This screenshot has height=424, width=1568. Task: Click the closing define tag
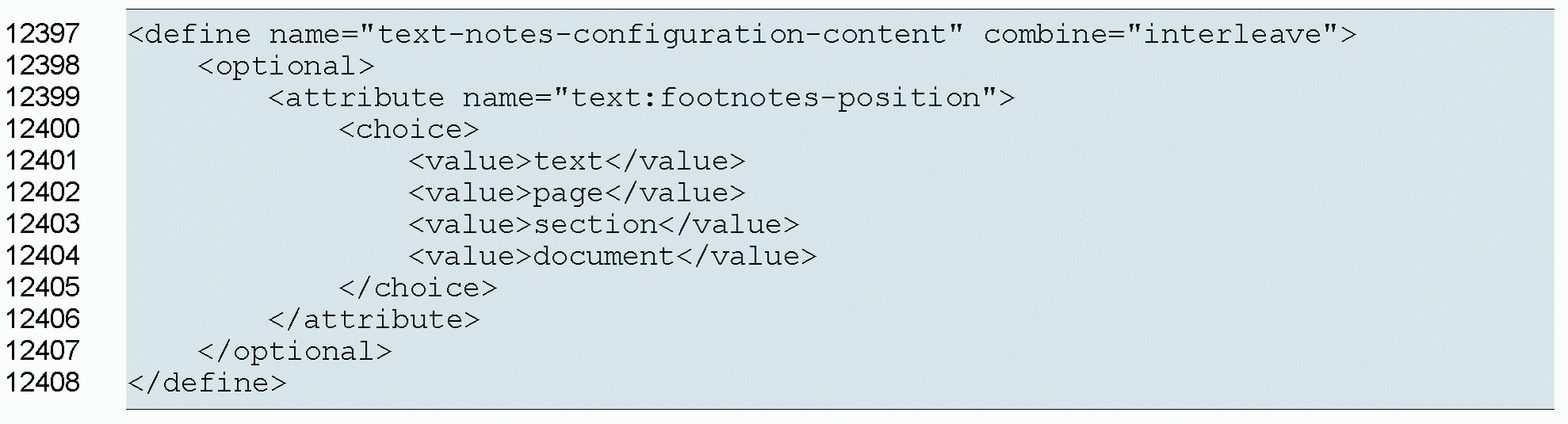[207, 383]
